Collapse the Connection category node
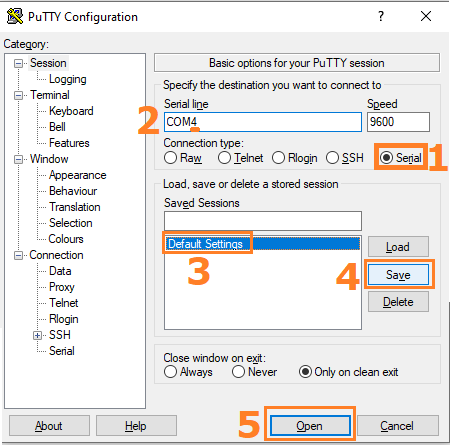Screen dimensions: 450x445 click(x=18, y=255)
